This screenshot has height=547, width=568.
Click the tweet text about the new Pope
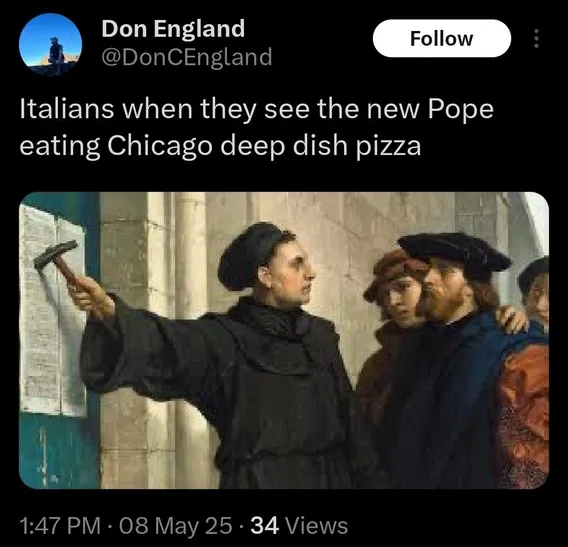tap(256, 128)
